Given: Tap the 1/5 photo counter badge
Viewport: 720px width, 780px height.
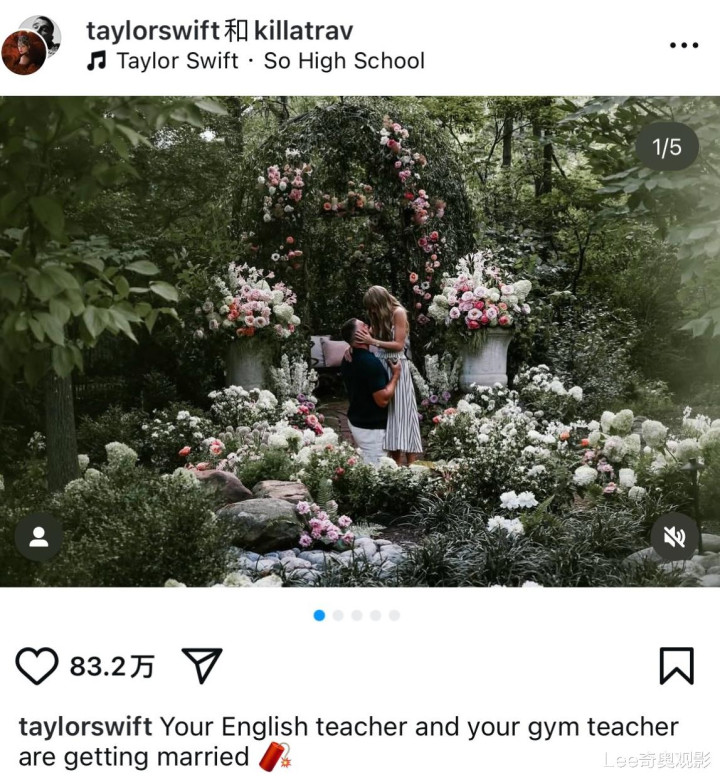Looking at the screenshot, I should [667, 147].
